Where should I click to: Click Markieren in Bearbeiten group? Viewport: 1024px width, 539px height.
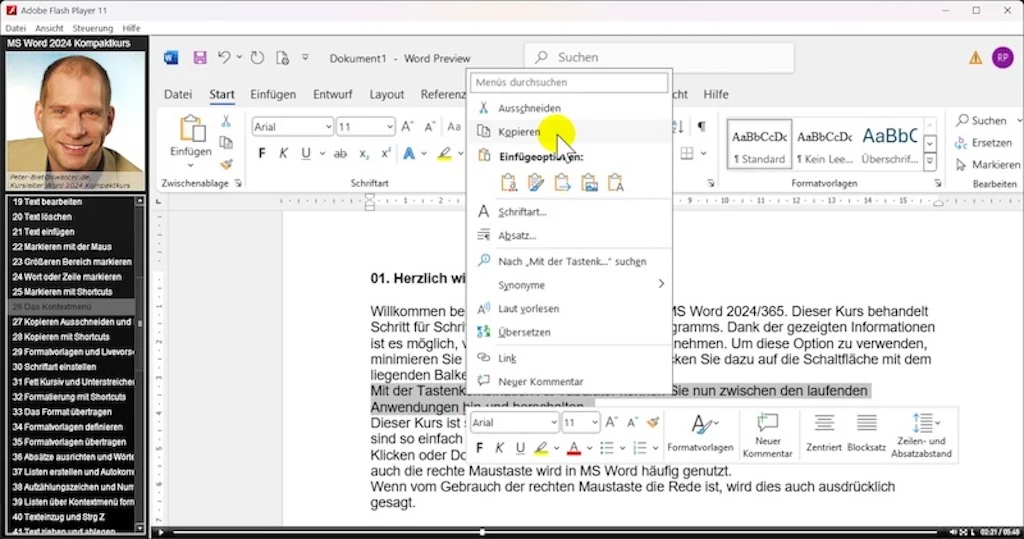[x=987, y=165]
